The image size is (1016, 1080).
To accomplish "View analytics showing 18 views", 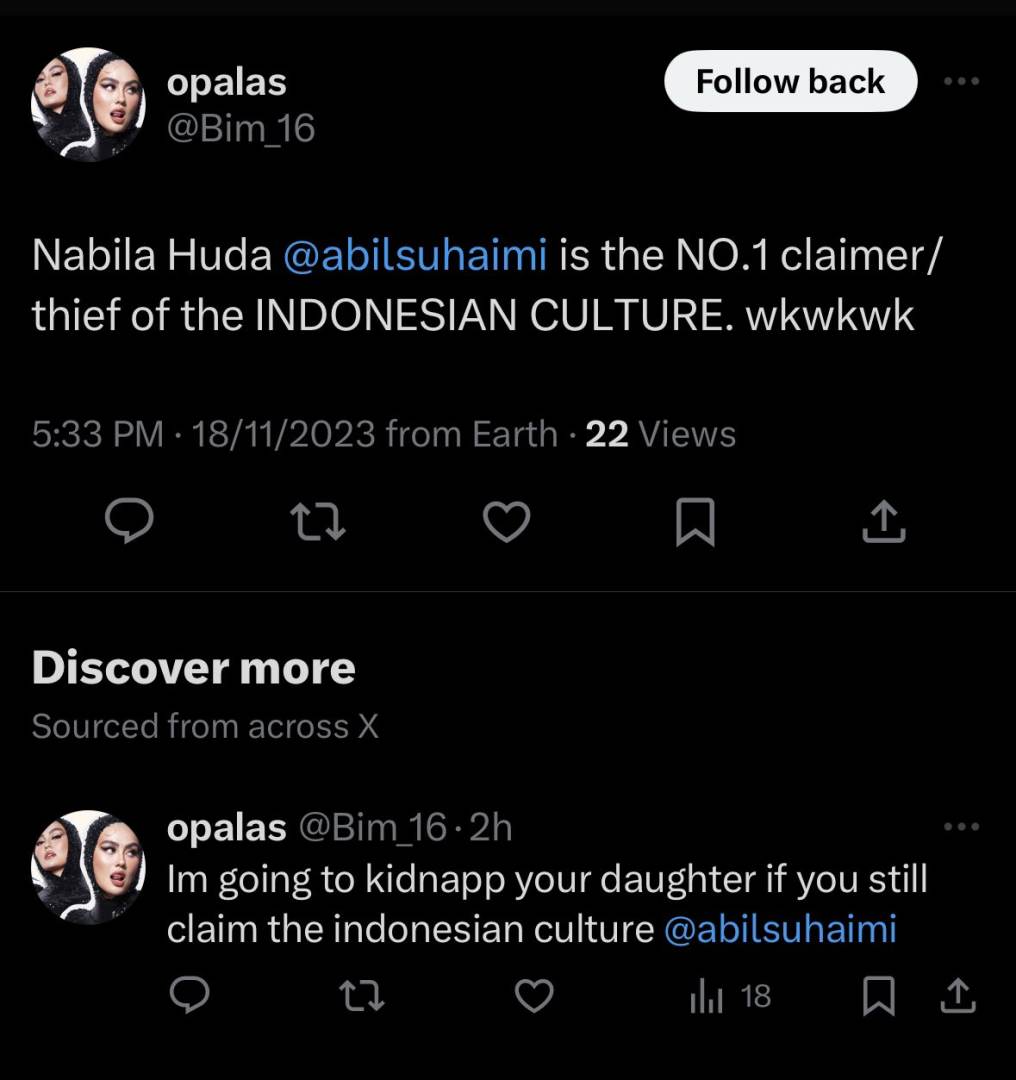I will click(731, 996).
